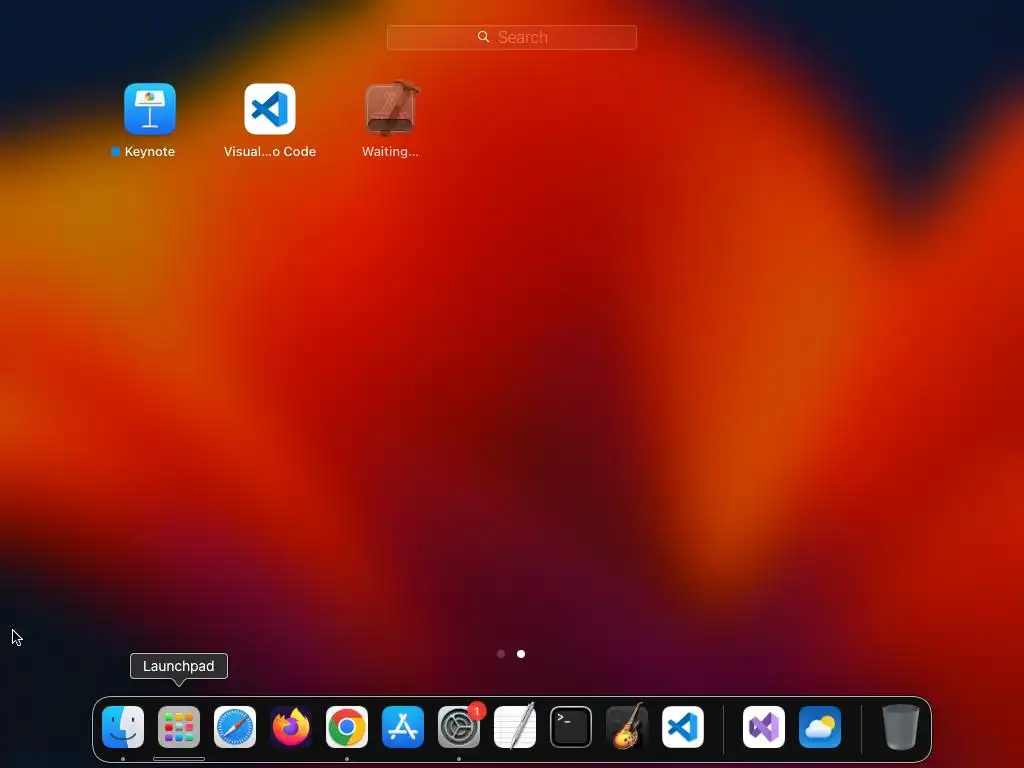Screen dimensions: 1024x768
Task: Click the Visual...o Code label
Action: (x=270, y=152)
